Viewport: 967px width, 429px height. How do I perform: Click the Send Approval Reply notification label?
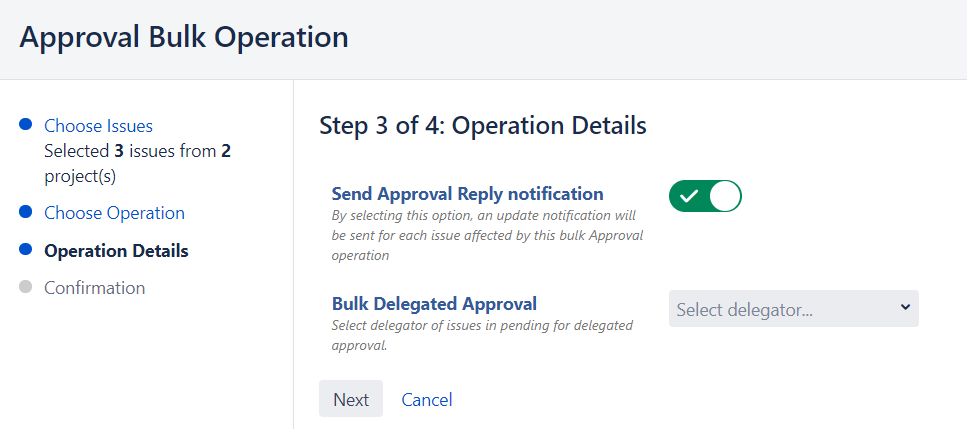[x=467, y=194]
